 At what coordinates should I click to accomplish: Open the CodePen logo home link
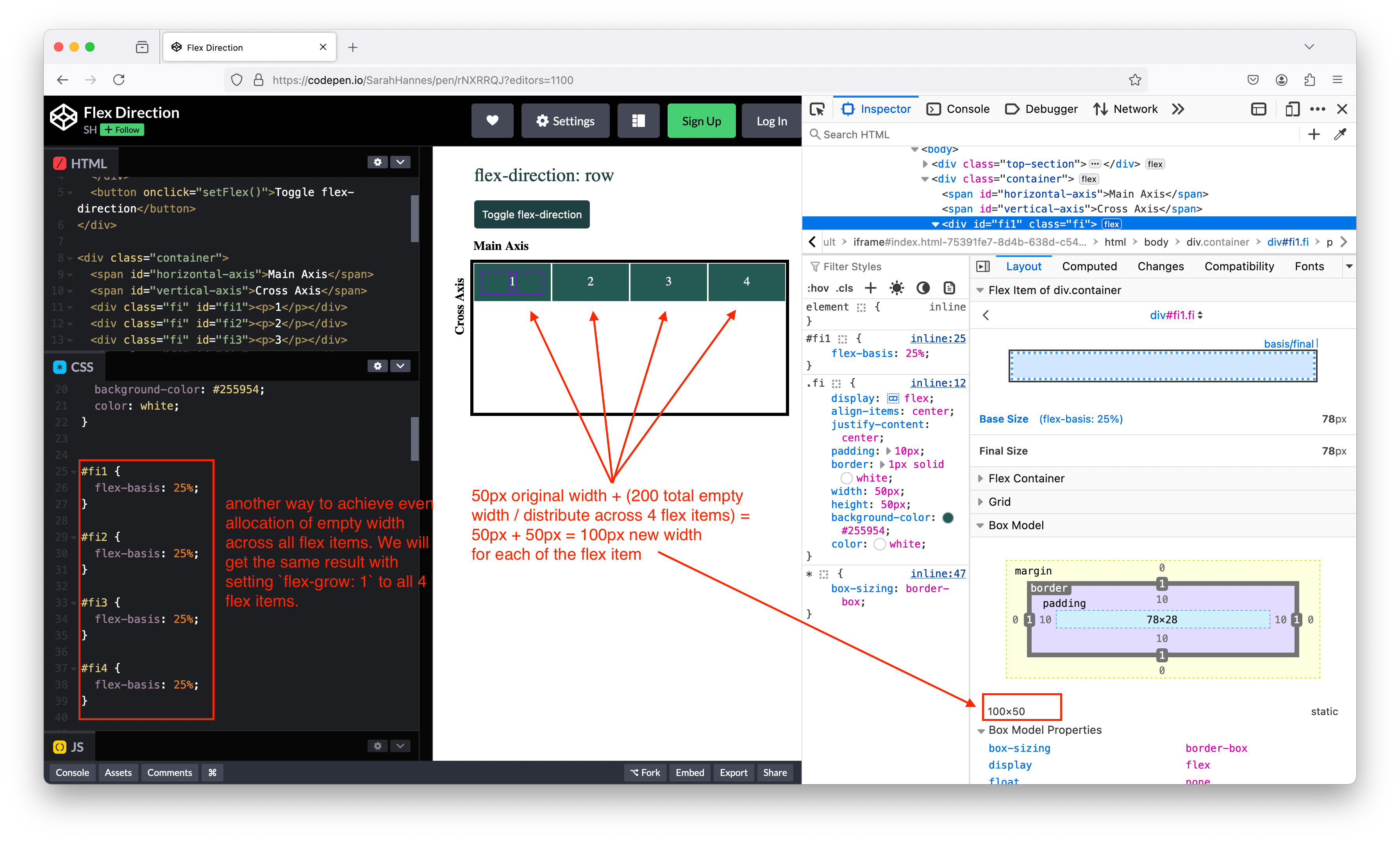click(64, 118)
